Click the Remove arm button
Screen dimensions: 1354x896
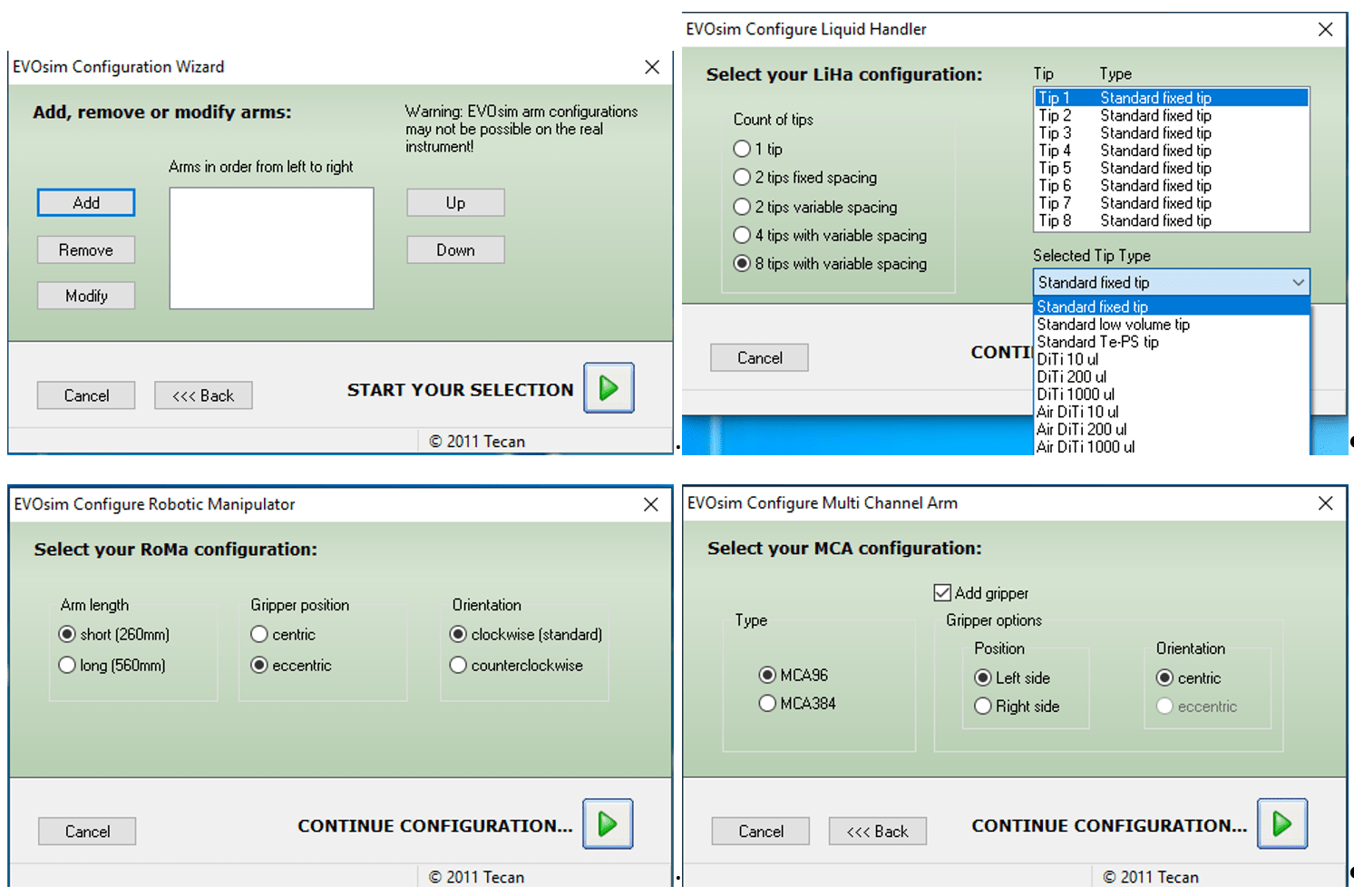tap(85, 249)
